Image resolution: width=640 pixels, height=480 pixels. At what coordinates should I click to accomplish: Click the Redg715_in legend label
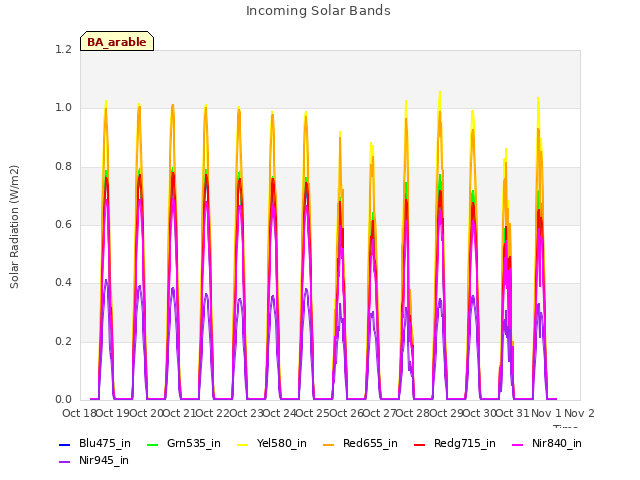(x=465, y=443)
